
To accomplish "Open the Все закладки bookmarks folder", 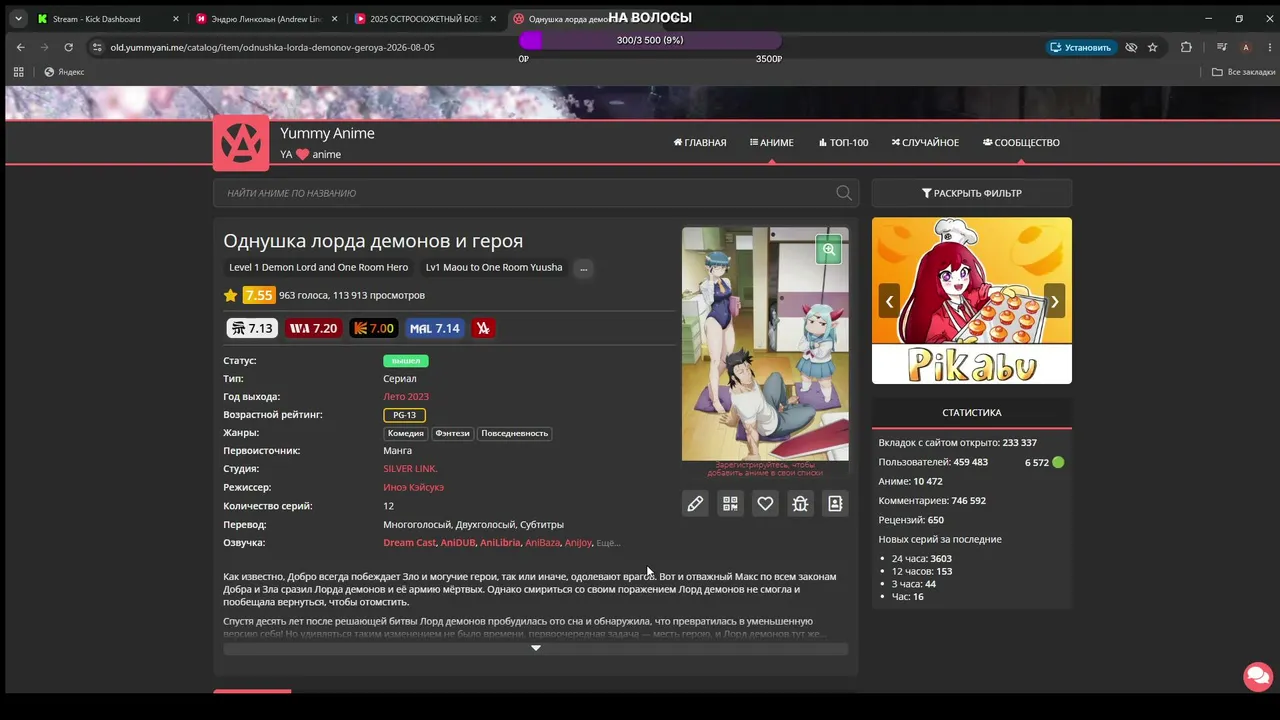I will coord(1244,72).
